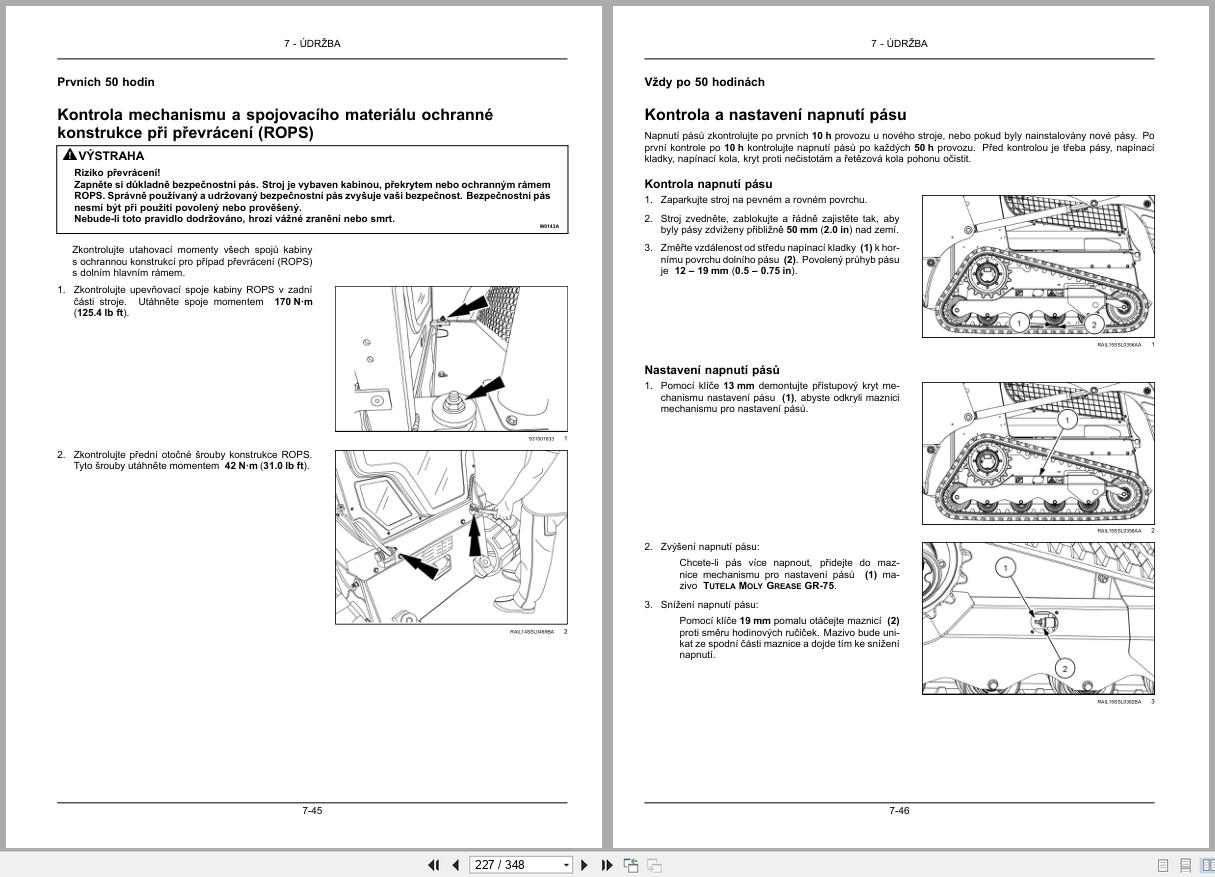The image size is (1215, 877).
Task: Click the go to previous view icon
Action: coord(631,865)
